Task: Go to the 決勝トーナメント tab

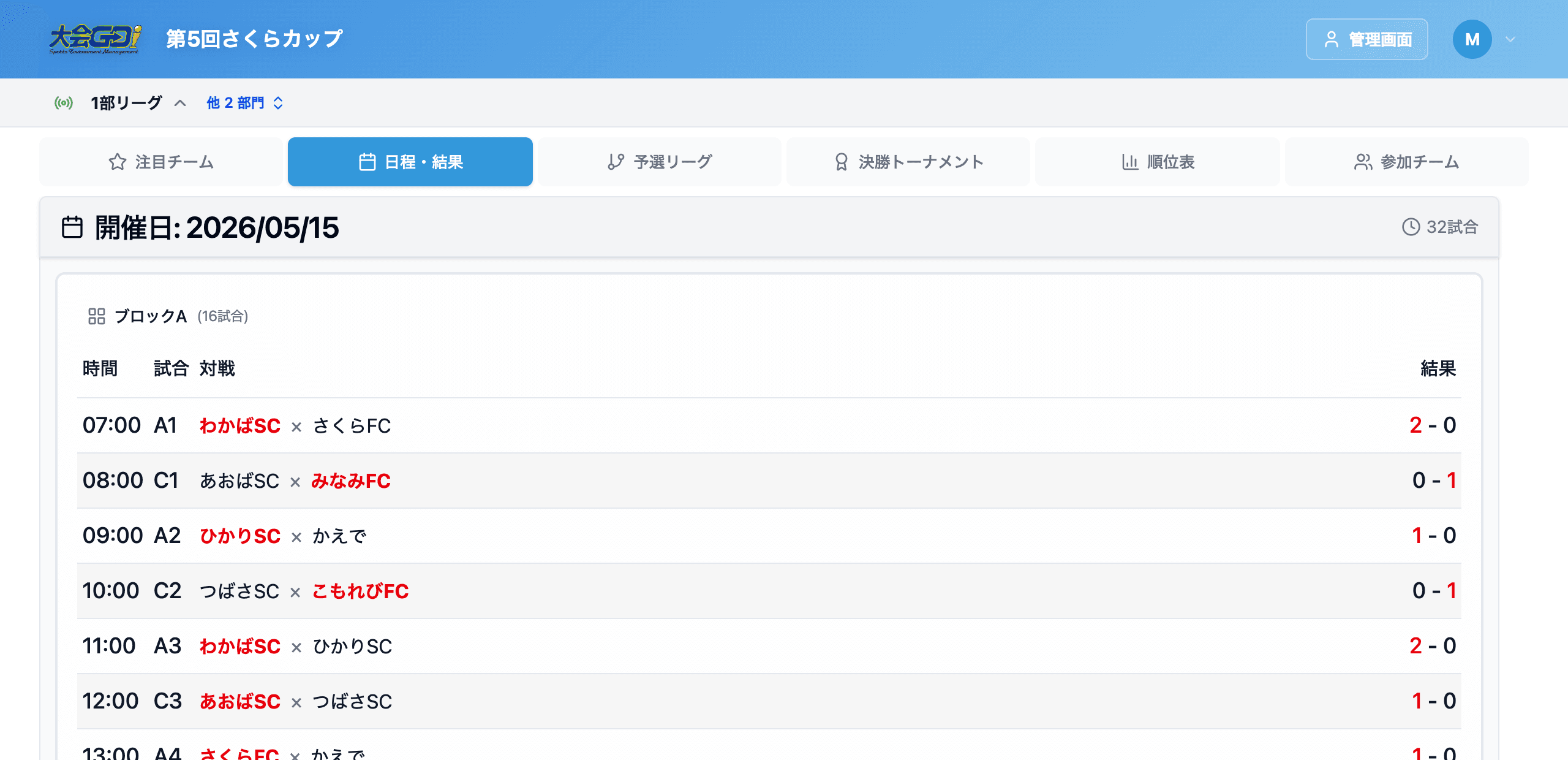Action: tap(908, 162)
